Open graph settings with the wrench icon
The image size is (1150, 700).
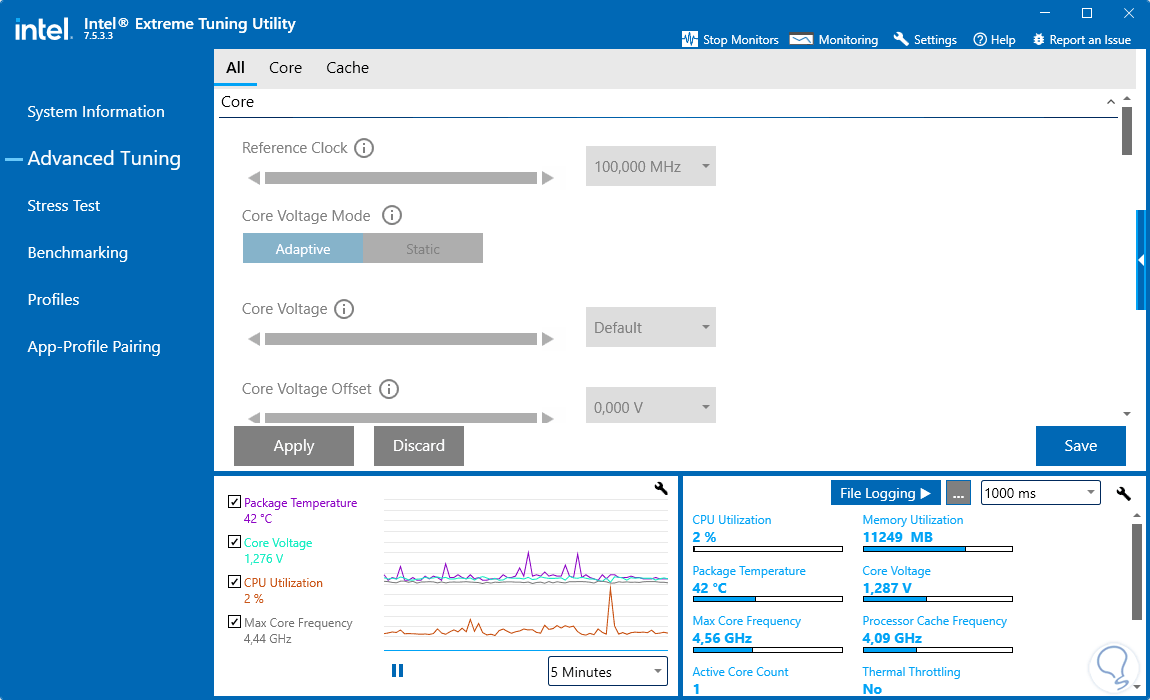click(x=661, y=489)
